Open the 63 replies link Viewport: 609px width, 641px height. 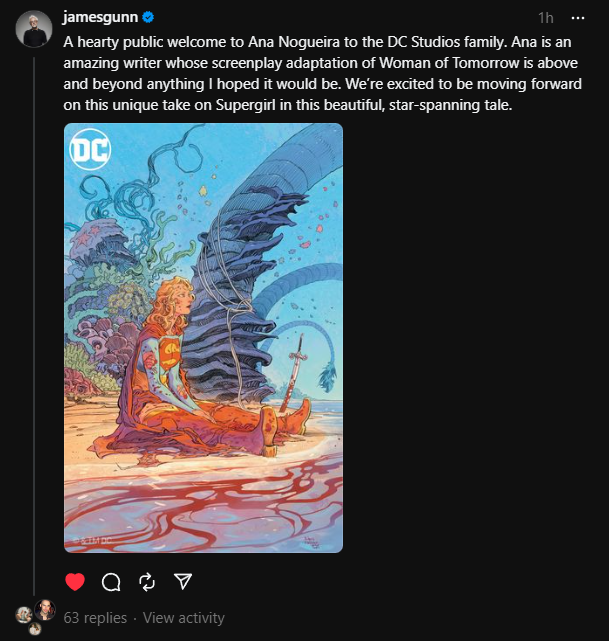(x=95, y=618)
